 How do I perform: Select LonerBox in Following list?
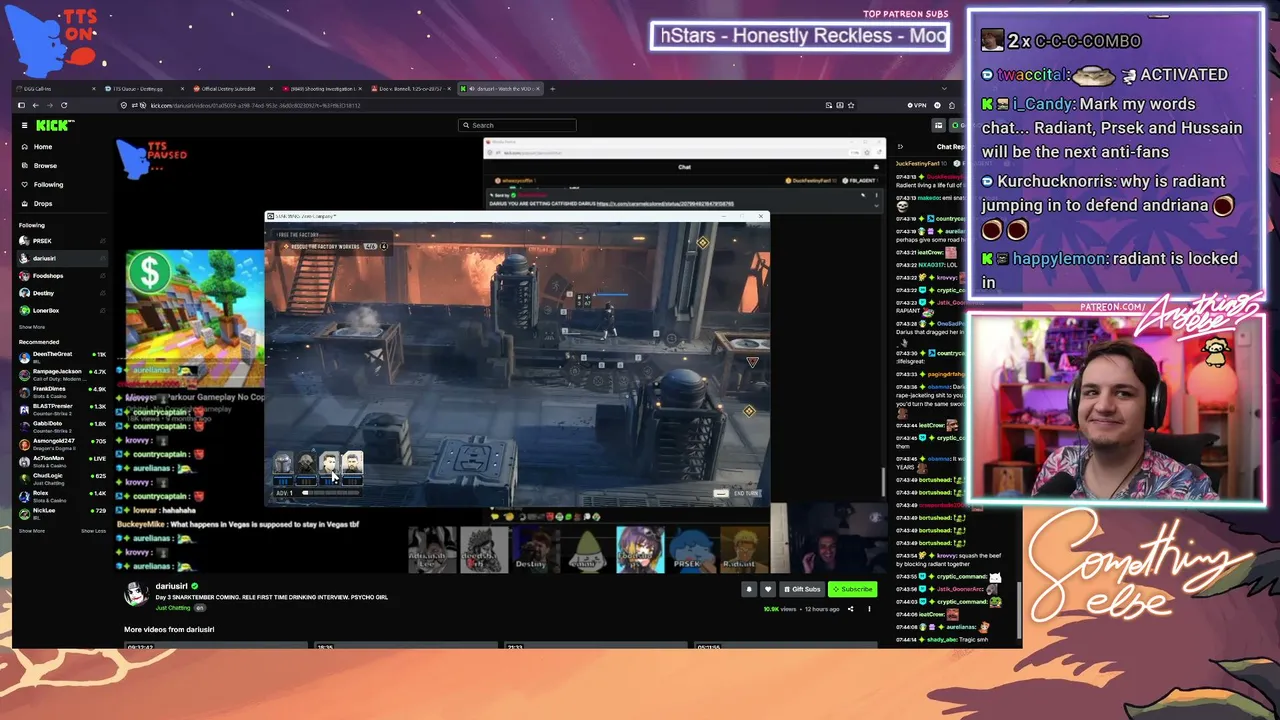tap(62, 311)
